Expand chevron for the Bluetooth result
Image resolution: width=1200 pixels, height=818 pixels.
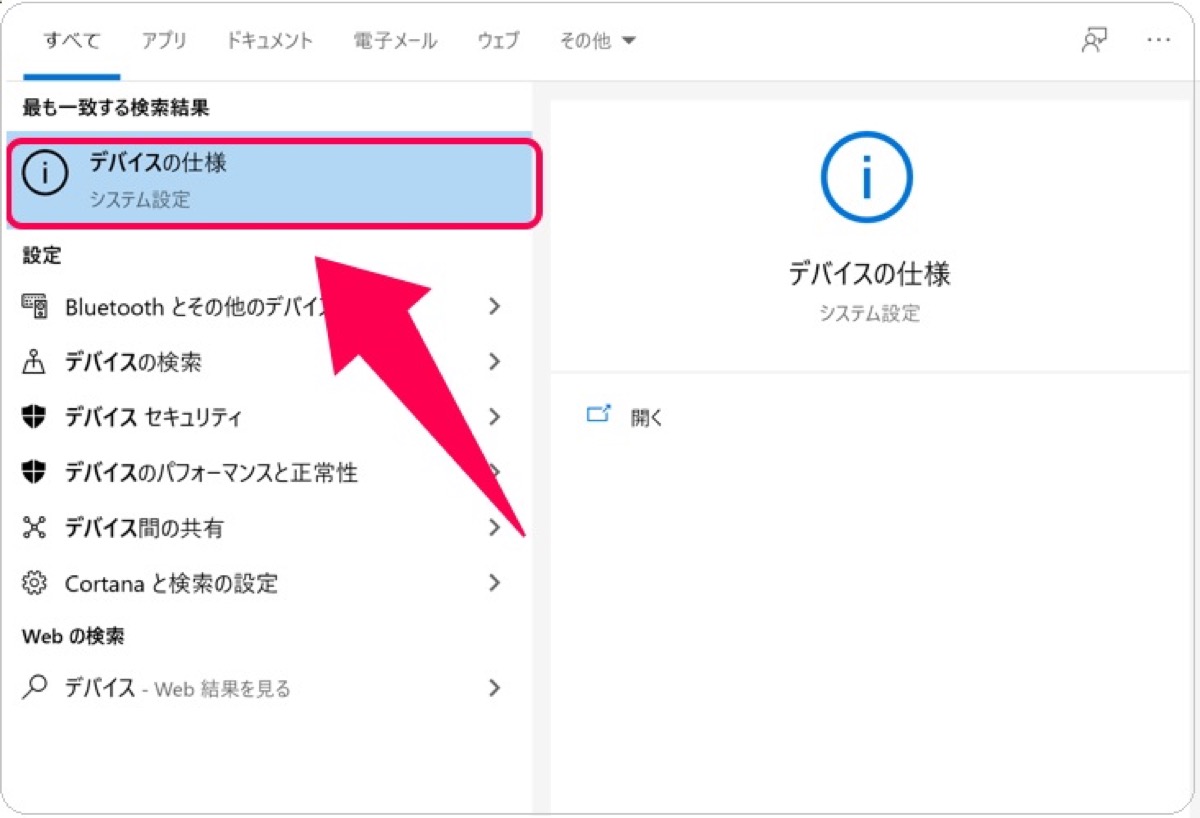(x=494, y=306)
